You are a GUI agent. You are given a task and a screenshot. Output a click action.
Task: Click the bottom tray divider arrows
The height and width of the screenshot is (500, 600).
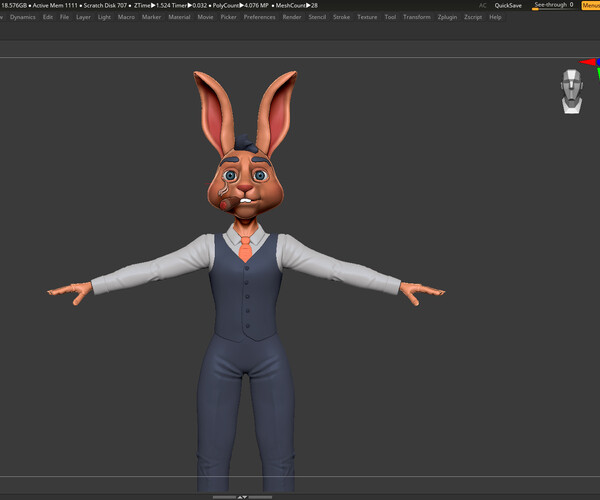(x=242, y=497)
